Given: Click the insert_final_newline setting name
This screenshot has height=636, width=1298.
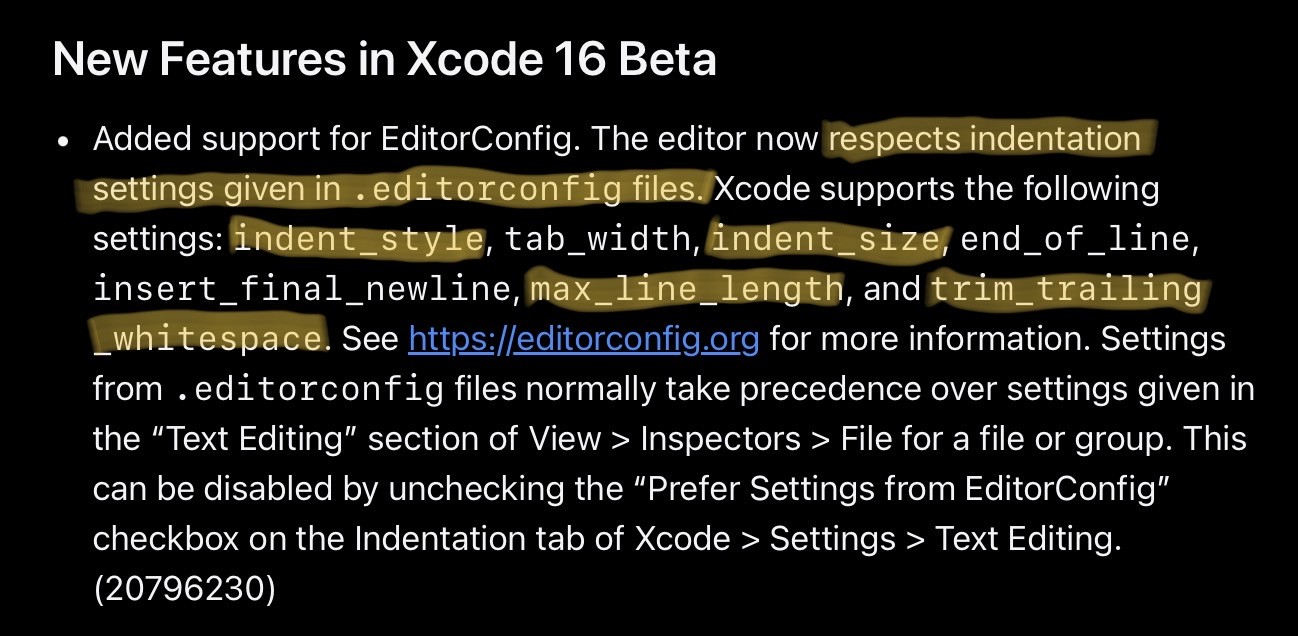Looking at the screenshot, I should point(304,290).
